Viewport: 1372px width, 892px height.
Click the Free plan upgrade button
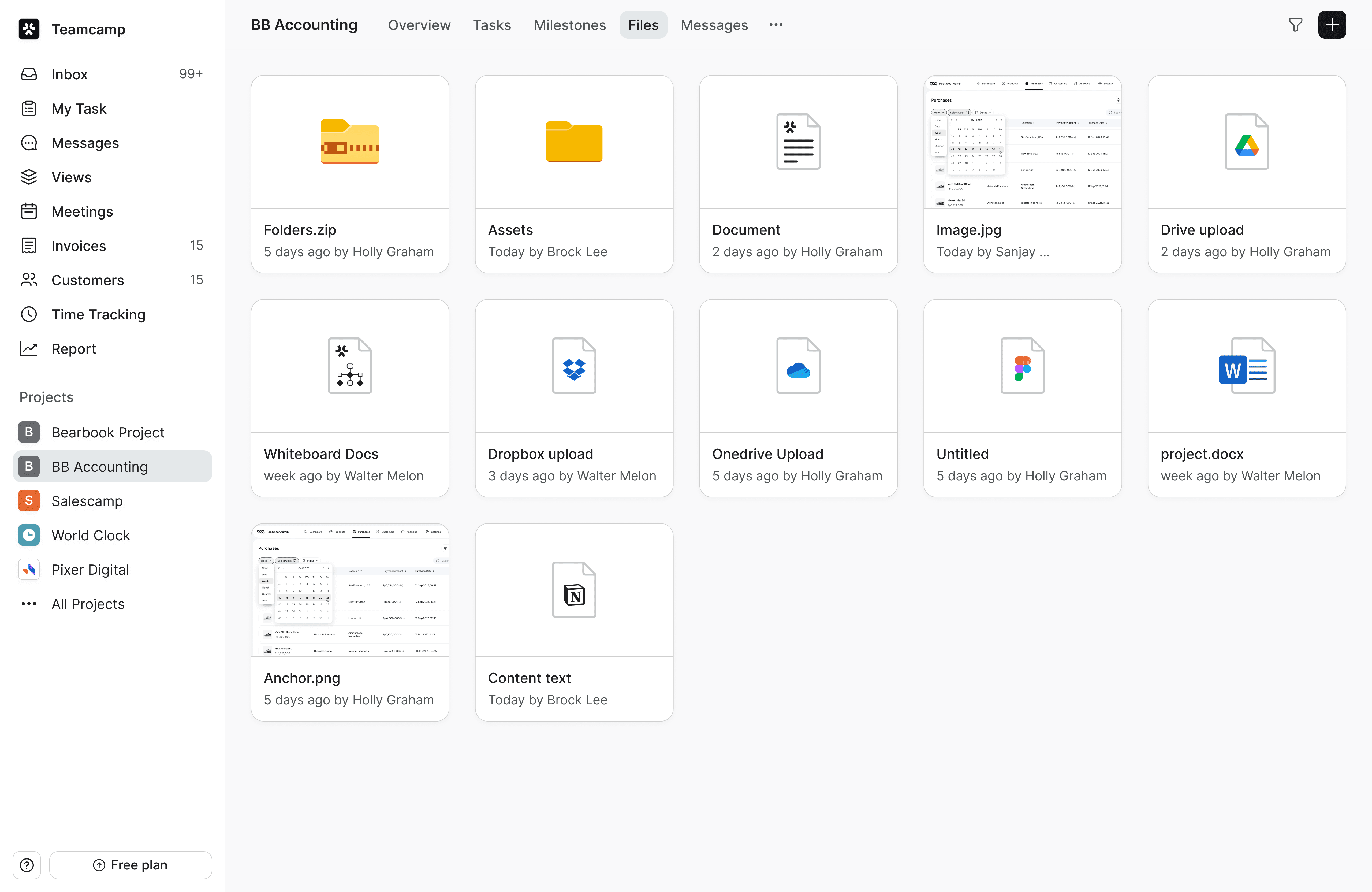pyautogui.click(x=131, y=864)
